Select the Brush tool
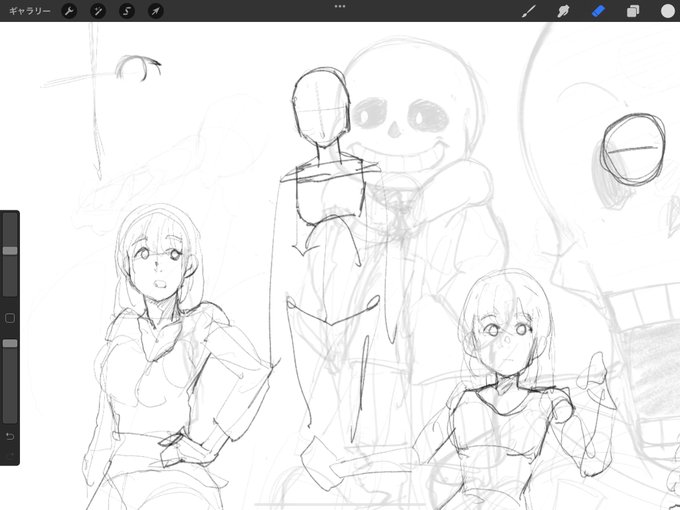Screen dimensions: 680x510 (x=528, y=11)
